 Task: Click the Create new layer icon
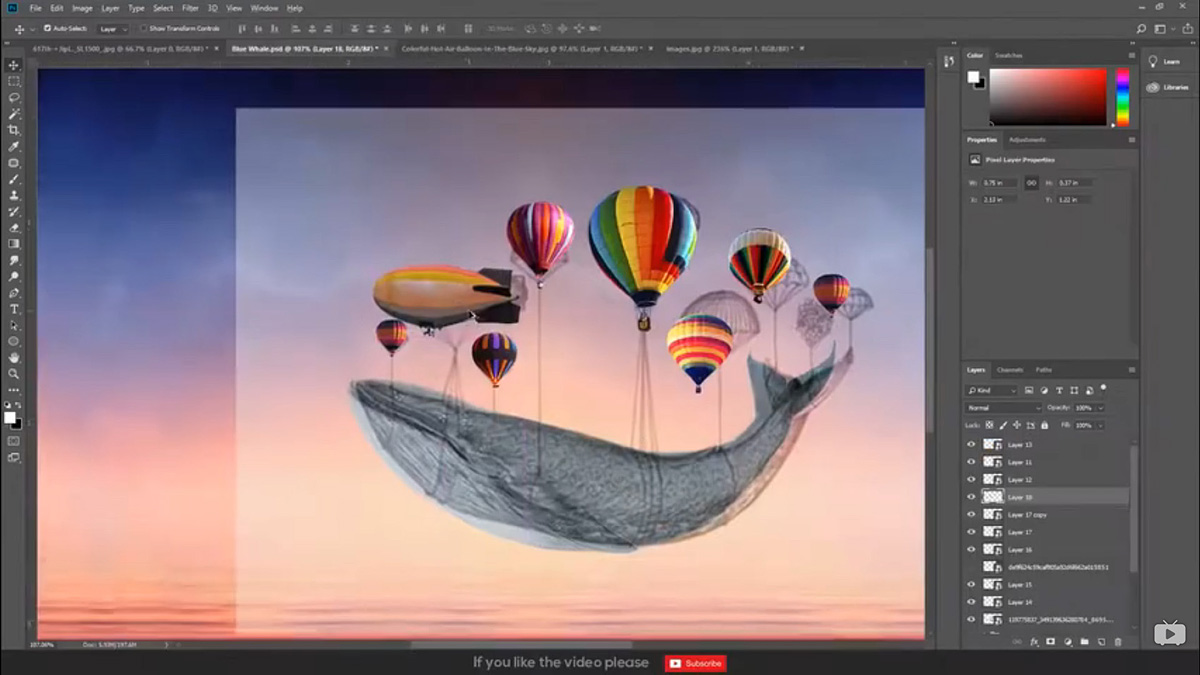click(x=1101, y=641)
